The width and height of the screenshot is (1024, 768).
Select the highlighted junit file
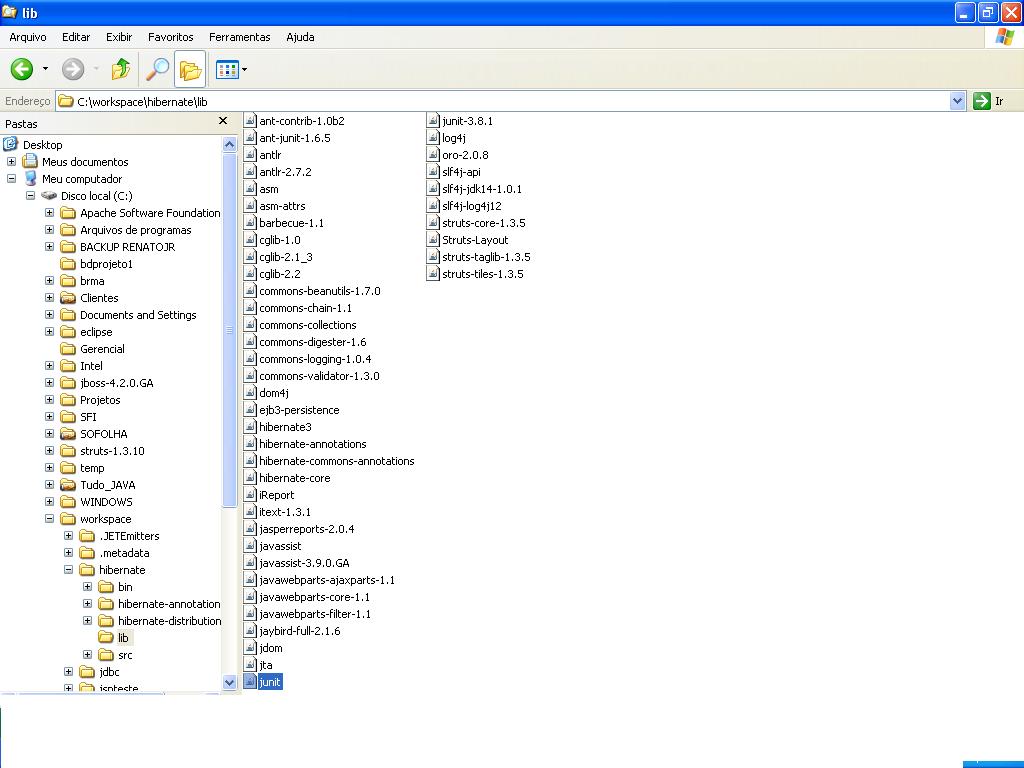point(270,682)
